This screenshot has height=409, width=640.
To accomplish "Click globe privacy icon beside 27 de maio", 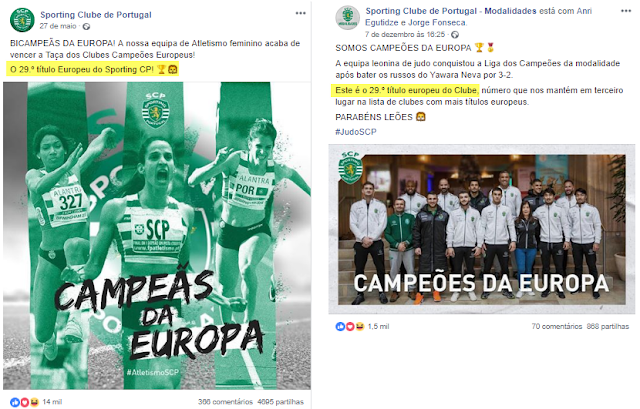I will tap(86, 27).
